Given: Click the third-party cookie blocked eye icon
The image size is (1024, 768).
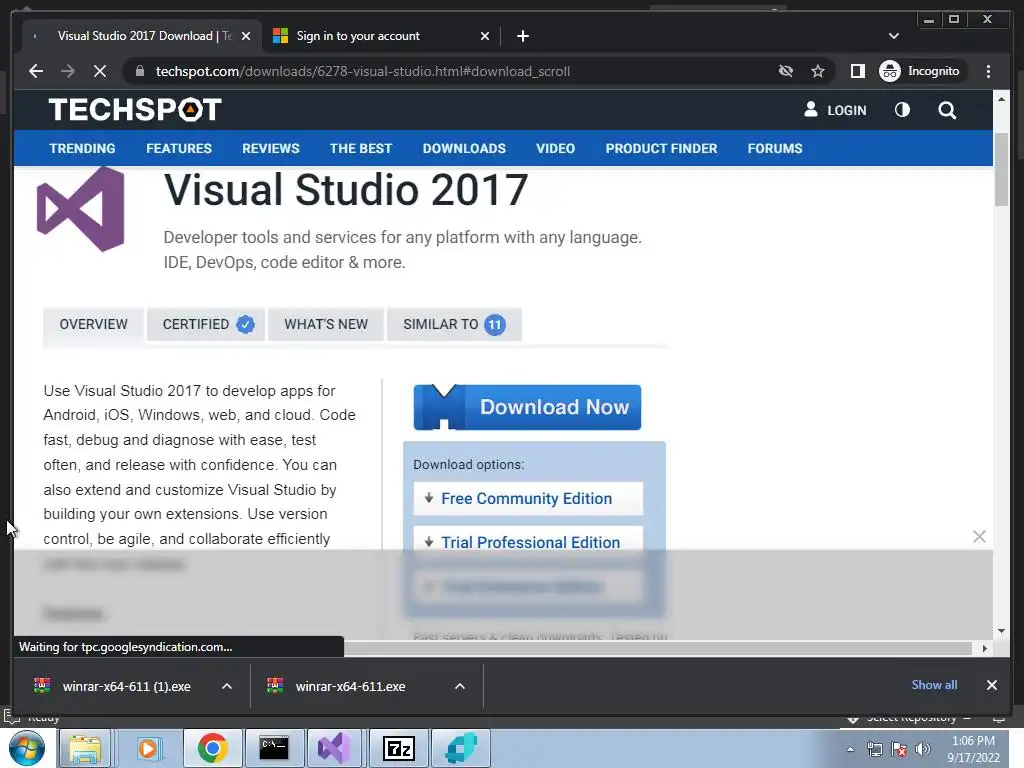Looking at the screenshot, I should (786, 71).
